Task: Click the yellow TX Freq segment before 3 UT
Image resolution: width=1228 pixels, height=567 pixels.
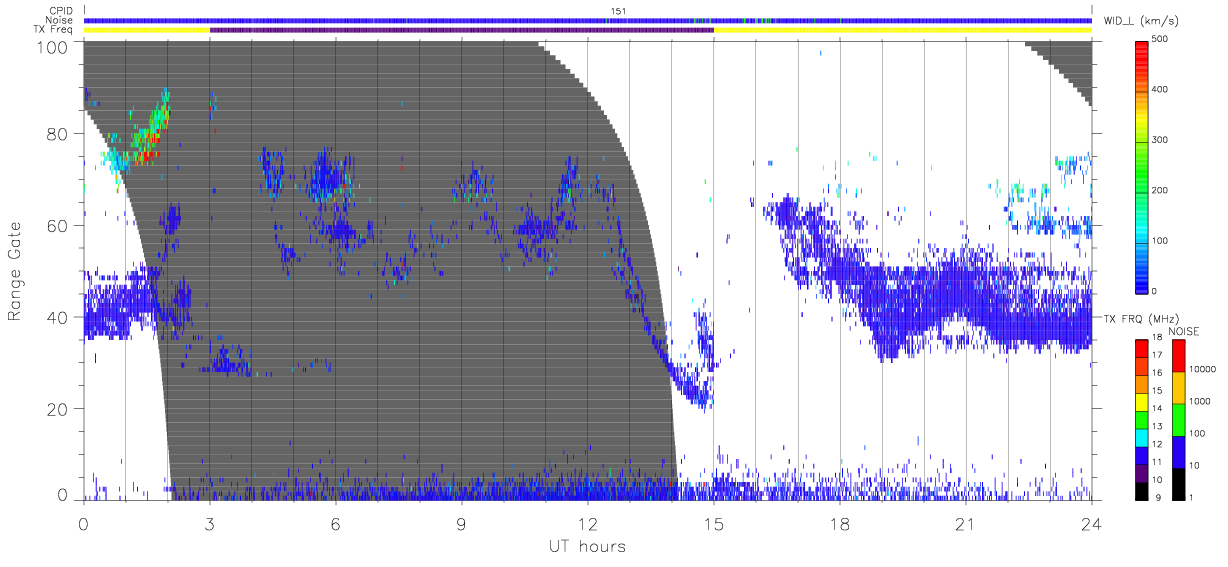Action: click(147, 30)
